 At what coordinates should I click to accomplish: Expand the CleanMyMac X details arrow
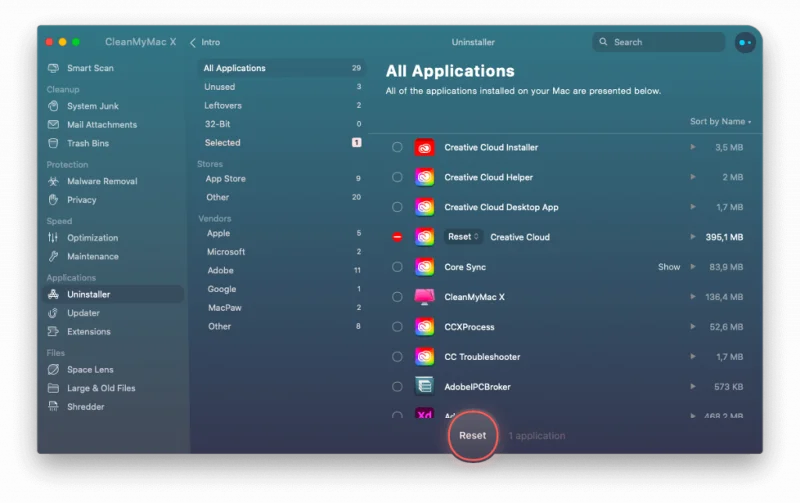[x=692, y=296]
